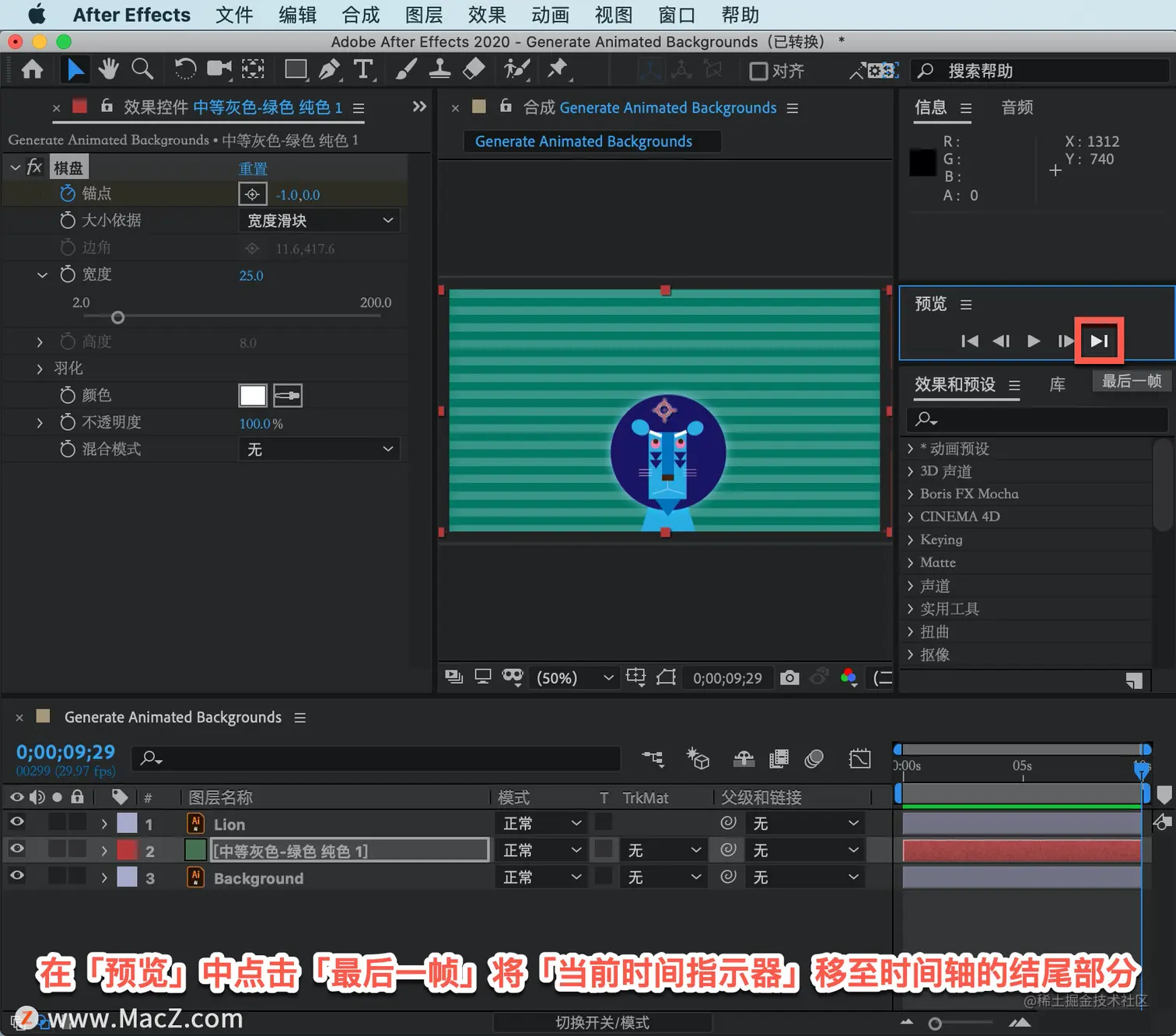Select the Selection arrow tool

click(x=75, y=70)
